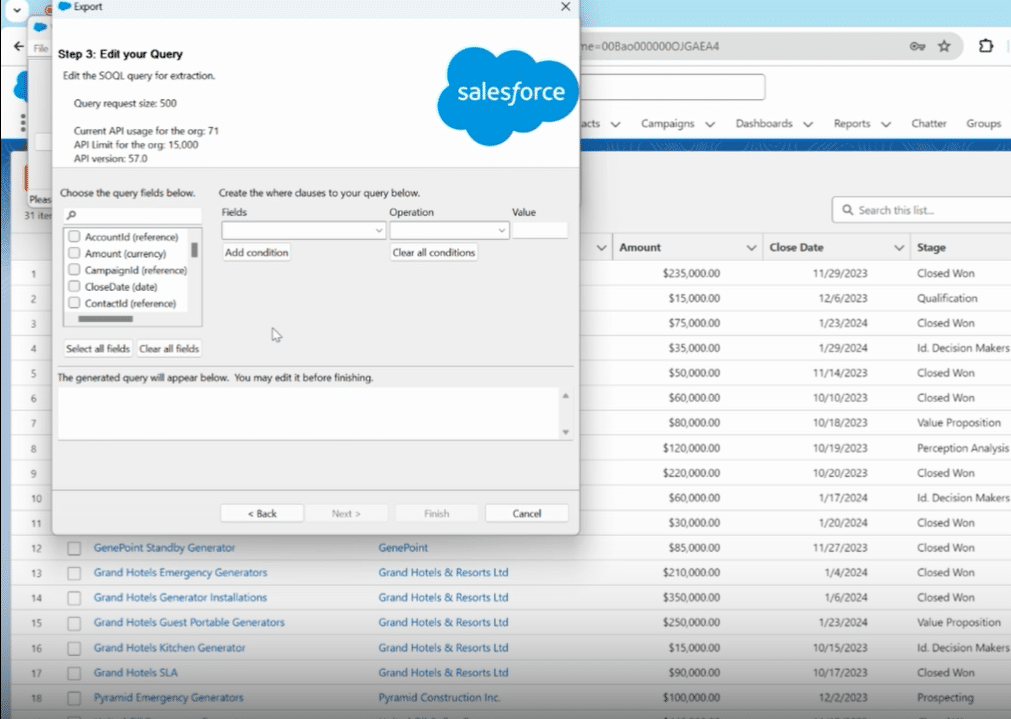Click the 12/6/2023 close date cell
The height and width of the screenshot is (719, 1011).
tap(843, 299)
